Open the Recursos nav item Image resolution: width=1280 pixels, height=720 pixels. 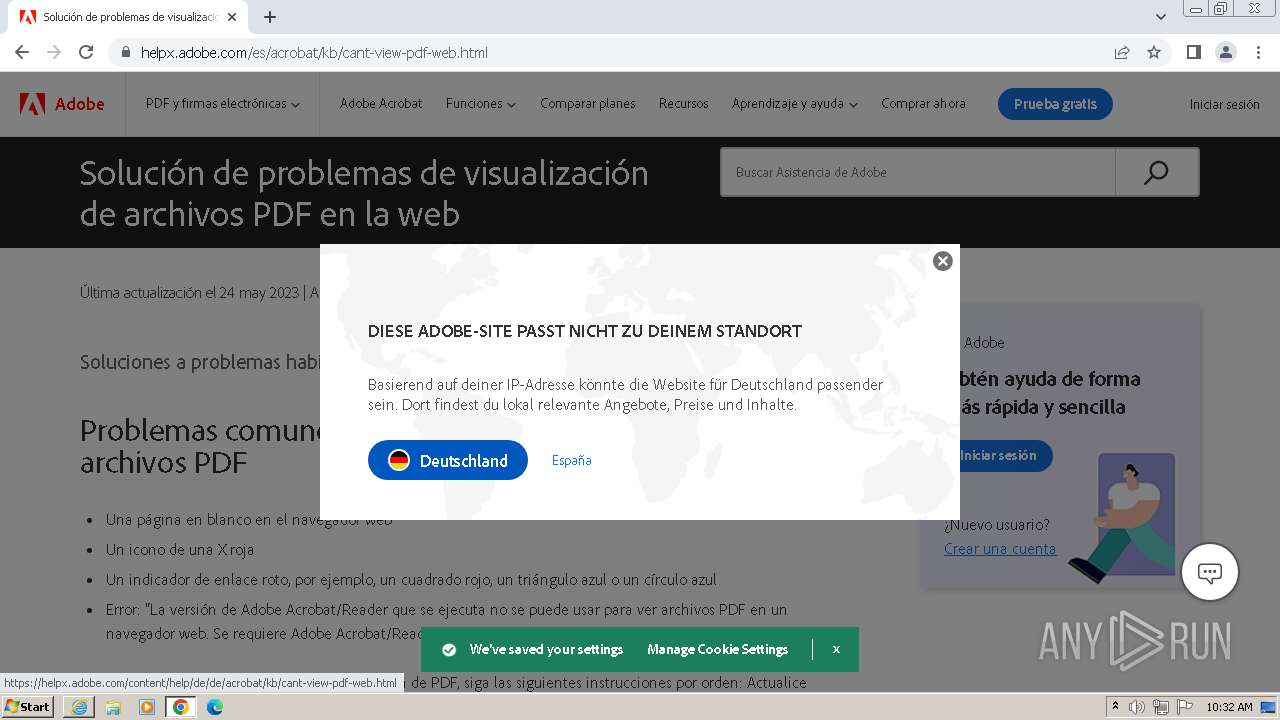[x=684, y=104]
